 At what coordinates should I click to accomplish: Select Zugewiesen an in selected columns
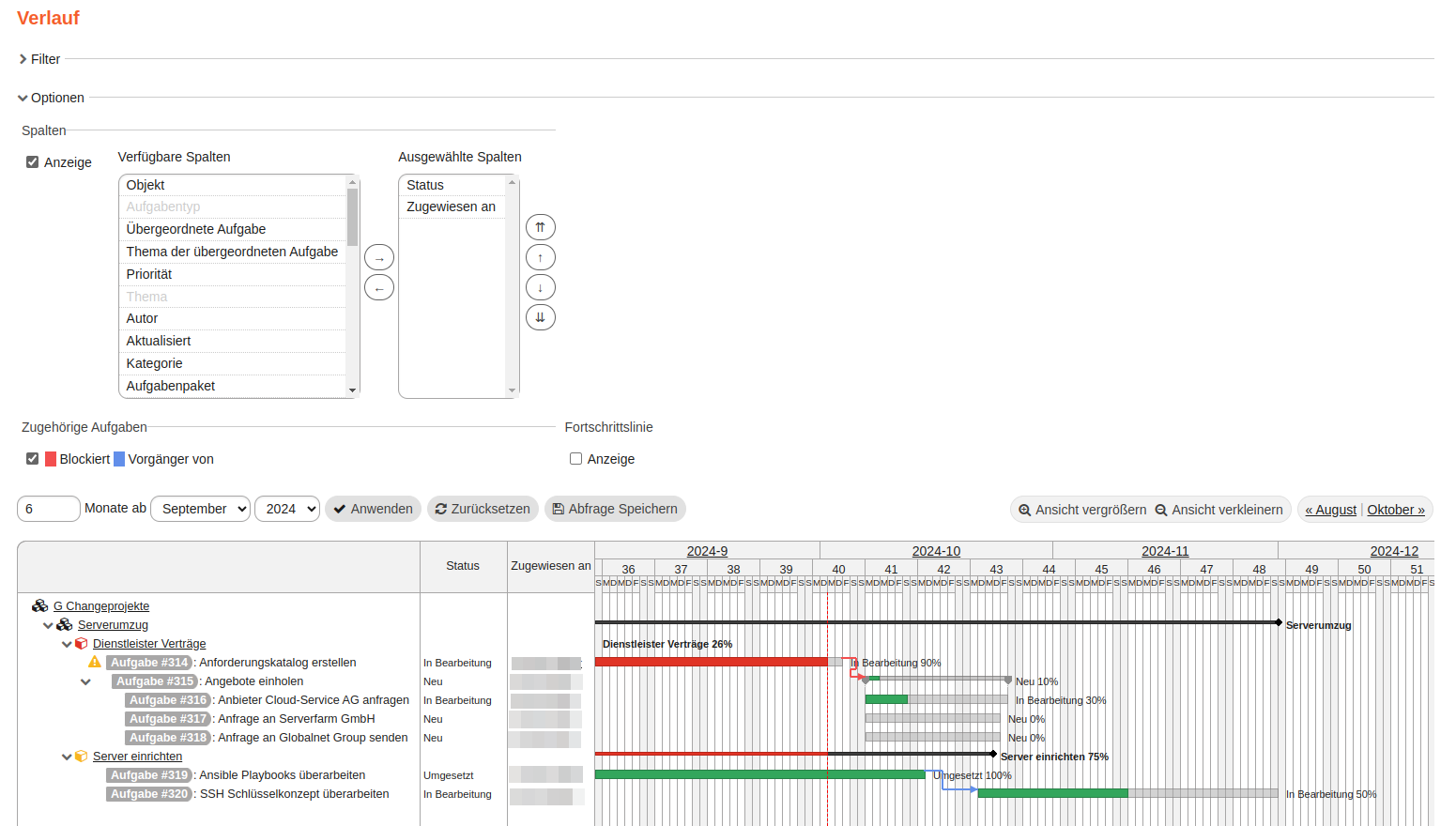tap(451, 206)
